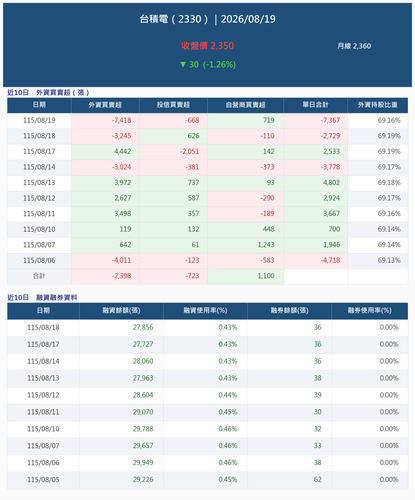Select the margin usage rate 0.44%
415x500 pixels.
click(228, 395)
